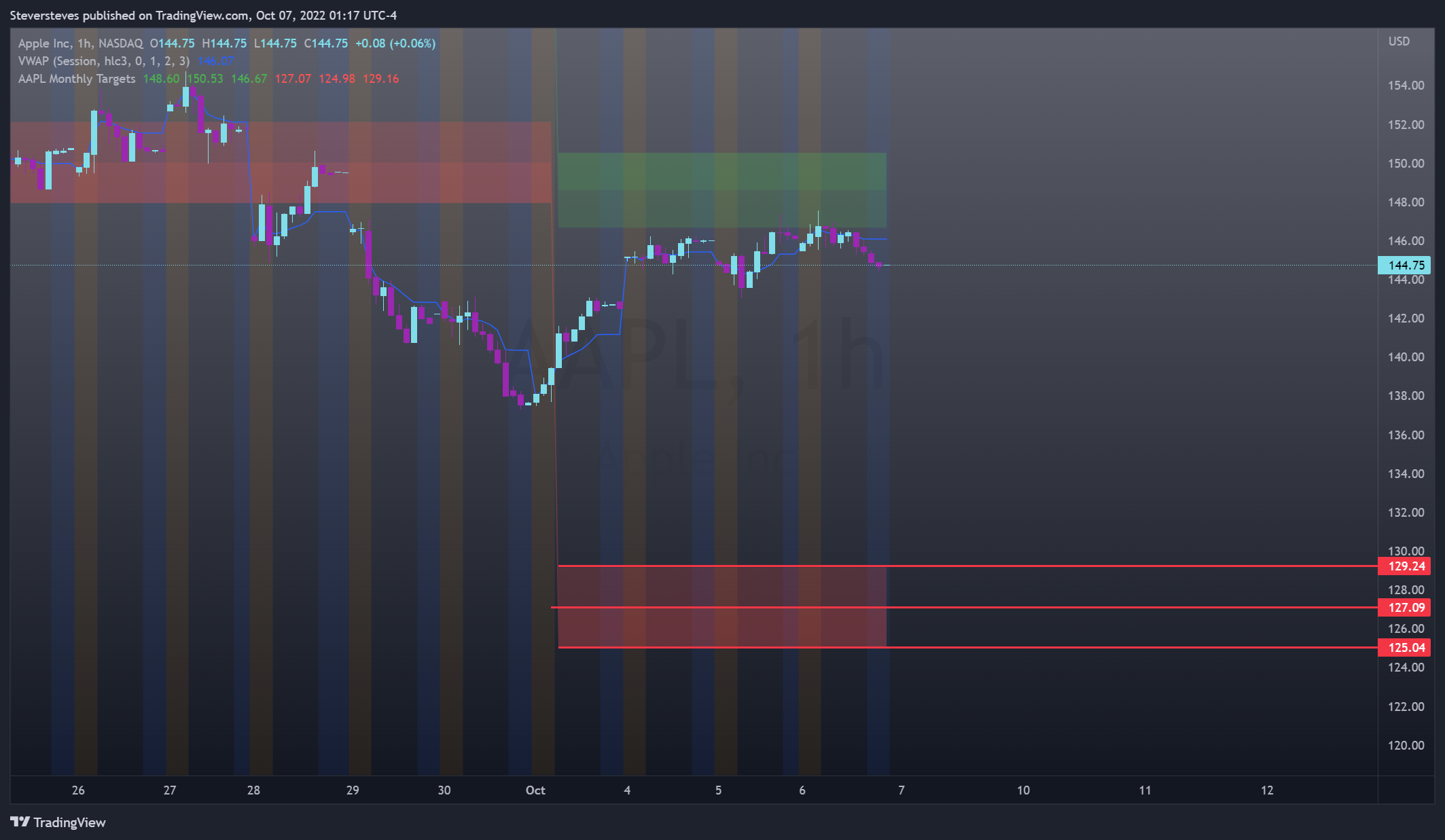Click the 150.00 price axis label

point(1406,164)
